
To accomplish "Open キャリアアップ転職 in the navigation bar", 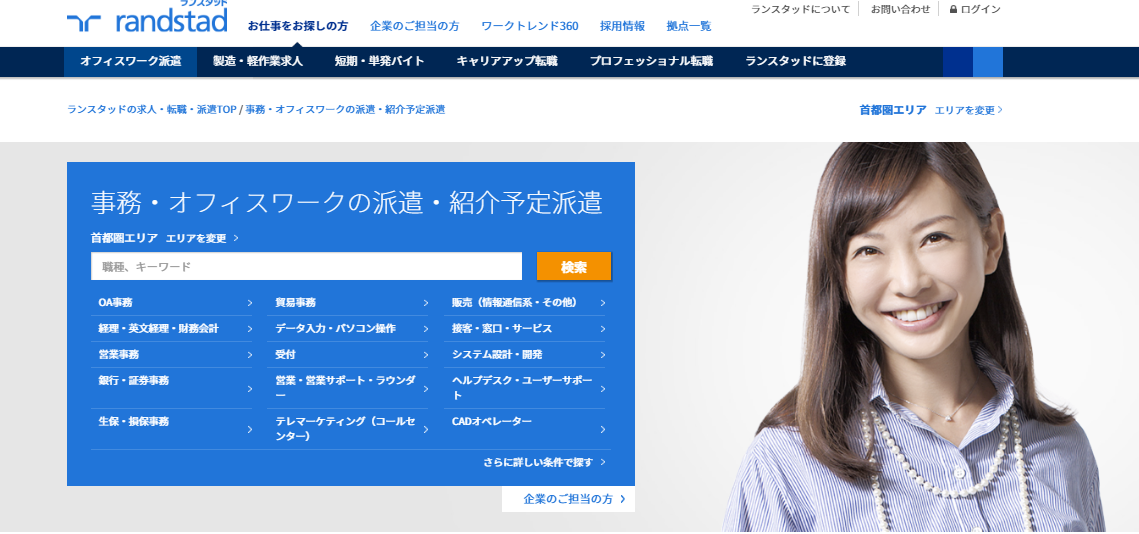I will click(507, 62).
